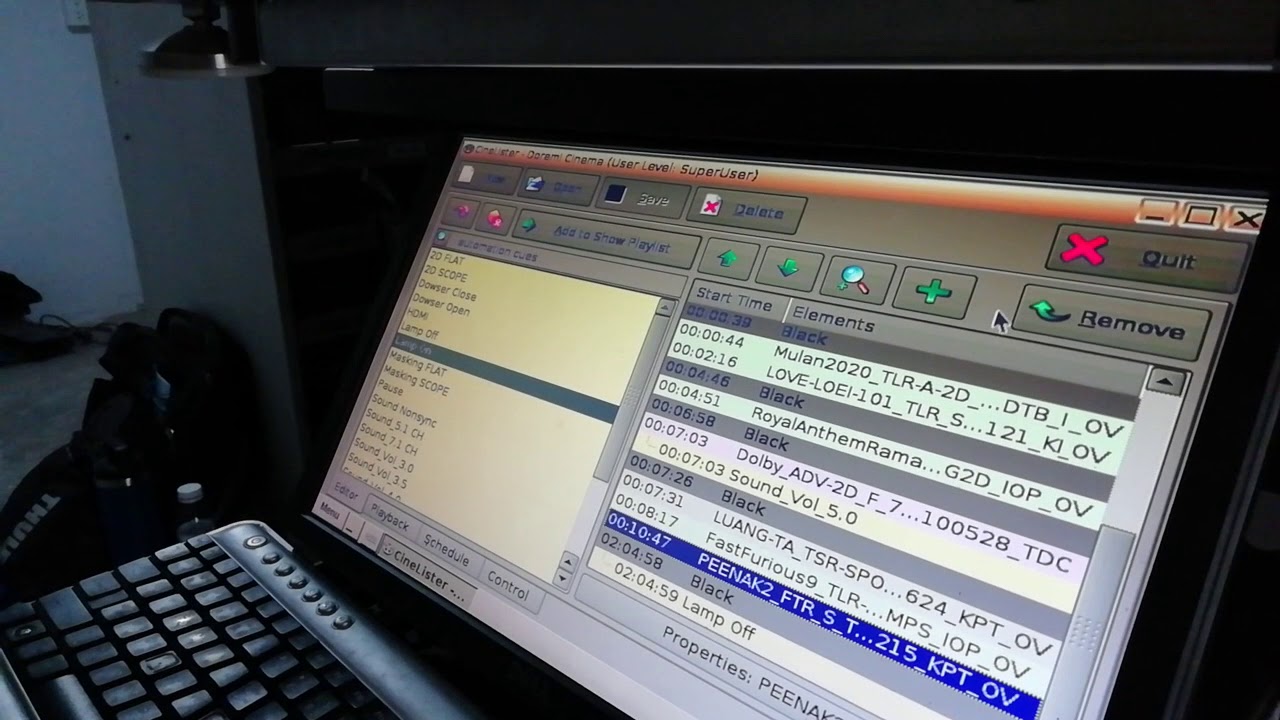Viewport: 1280px width, 720px height.
Task: Click the Elements column header
Action: 833,321
